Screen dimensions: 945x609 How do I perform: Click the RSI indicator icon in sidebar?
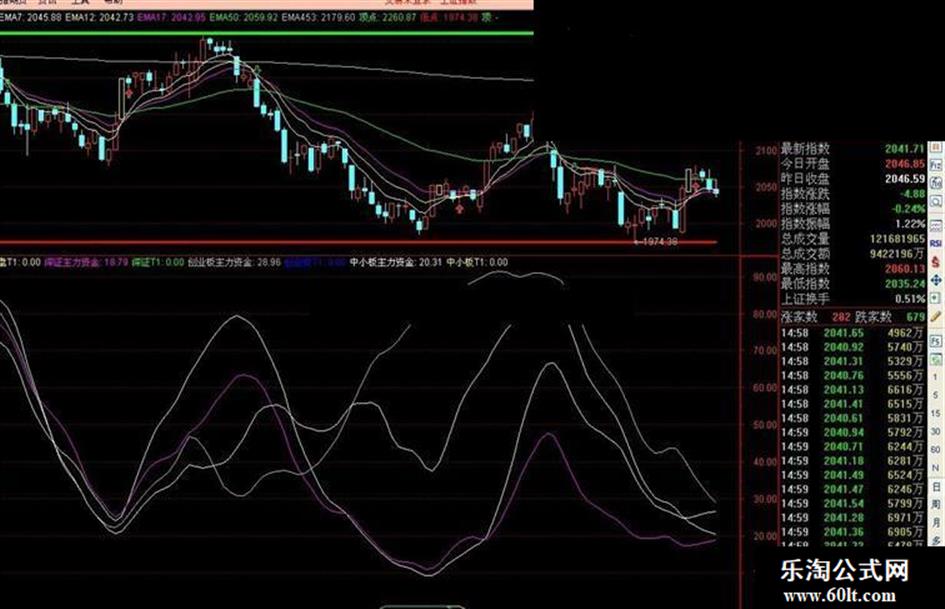[936, 244]
